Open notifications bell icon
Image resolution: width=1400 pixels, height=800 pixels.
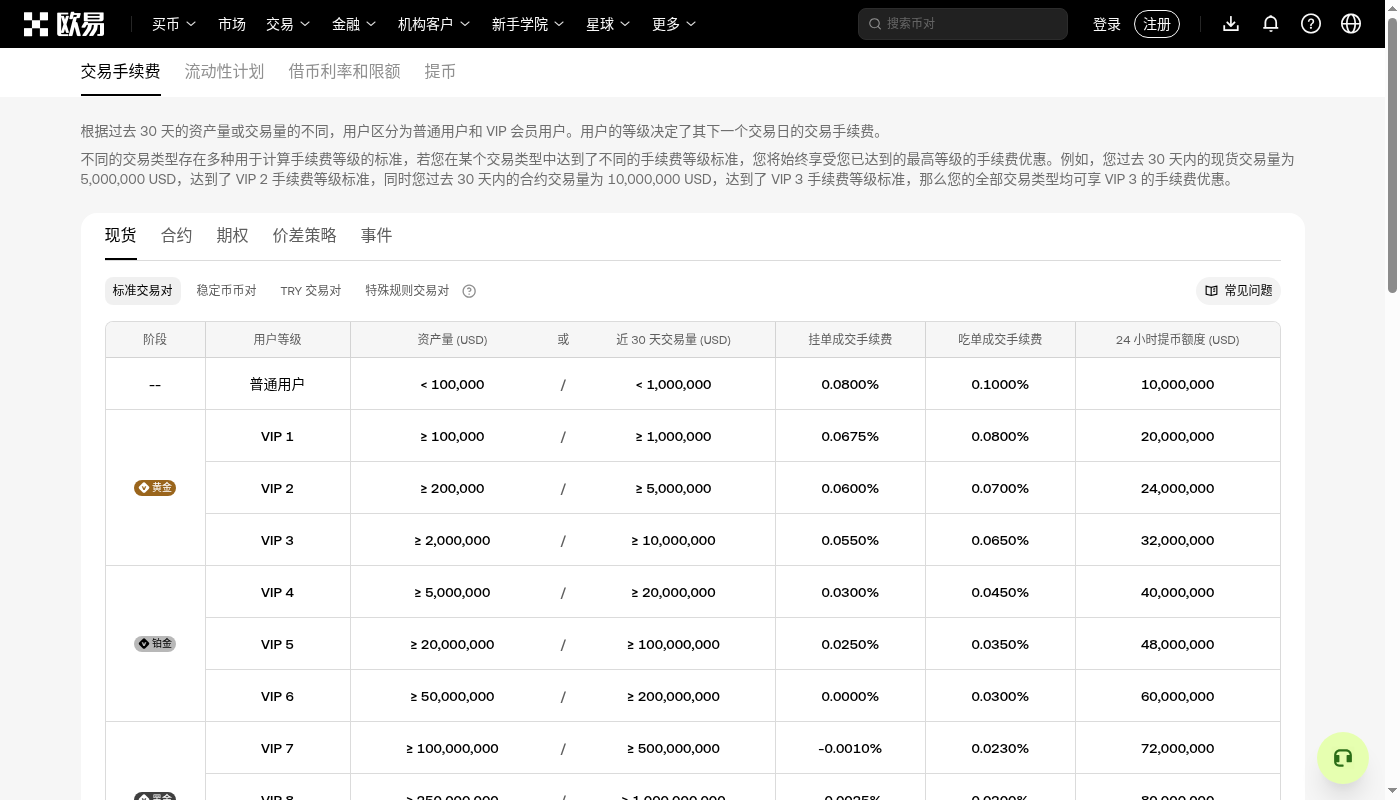[x=1271, y=24]
